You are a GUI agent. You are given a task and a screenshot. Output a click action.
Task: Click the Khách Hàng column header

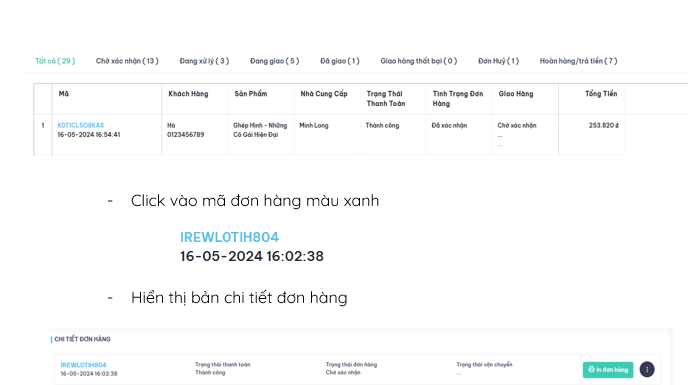188,94
